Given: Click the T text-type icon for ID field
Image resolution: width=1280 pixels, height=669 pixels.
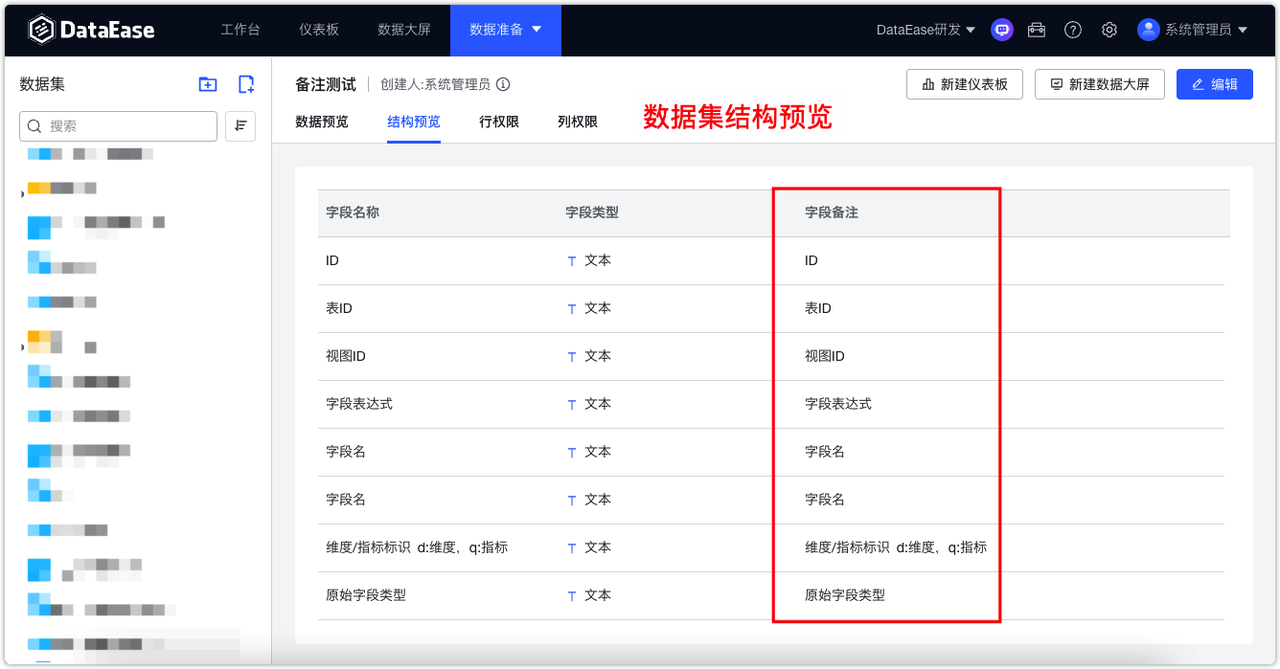Looking at the screenshot, I should [571, 260].
